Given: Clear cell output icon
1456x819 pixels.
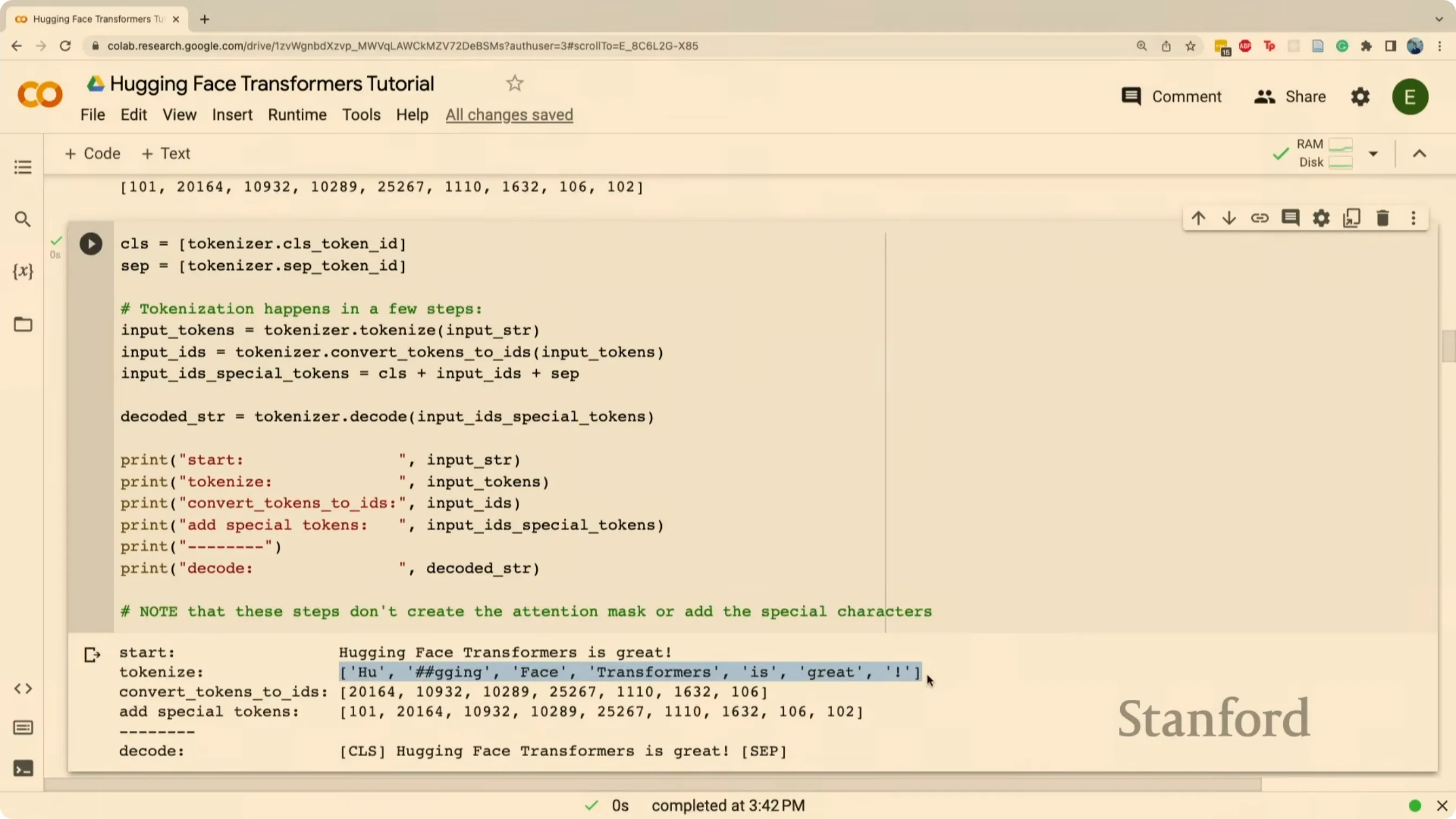Looking at the screenshot, I should 92,654.
